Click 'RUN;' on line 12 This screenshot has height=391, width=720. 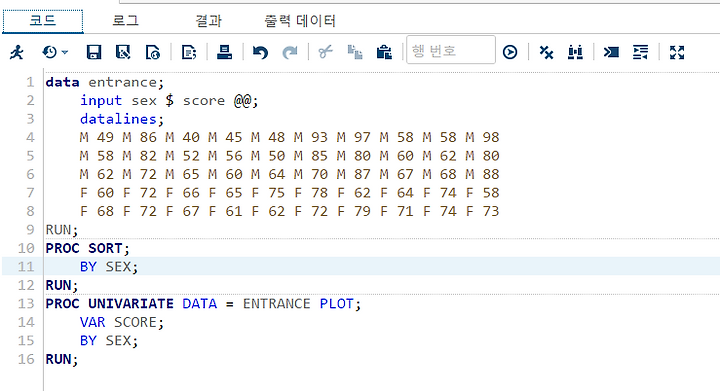pos(62,285)
